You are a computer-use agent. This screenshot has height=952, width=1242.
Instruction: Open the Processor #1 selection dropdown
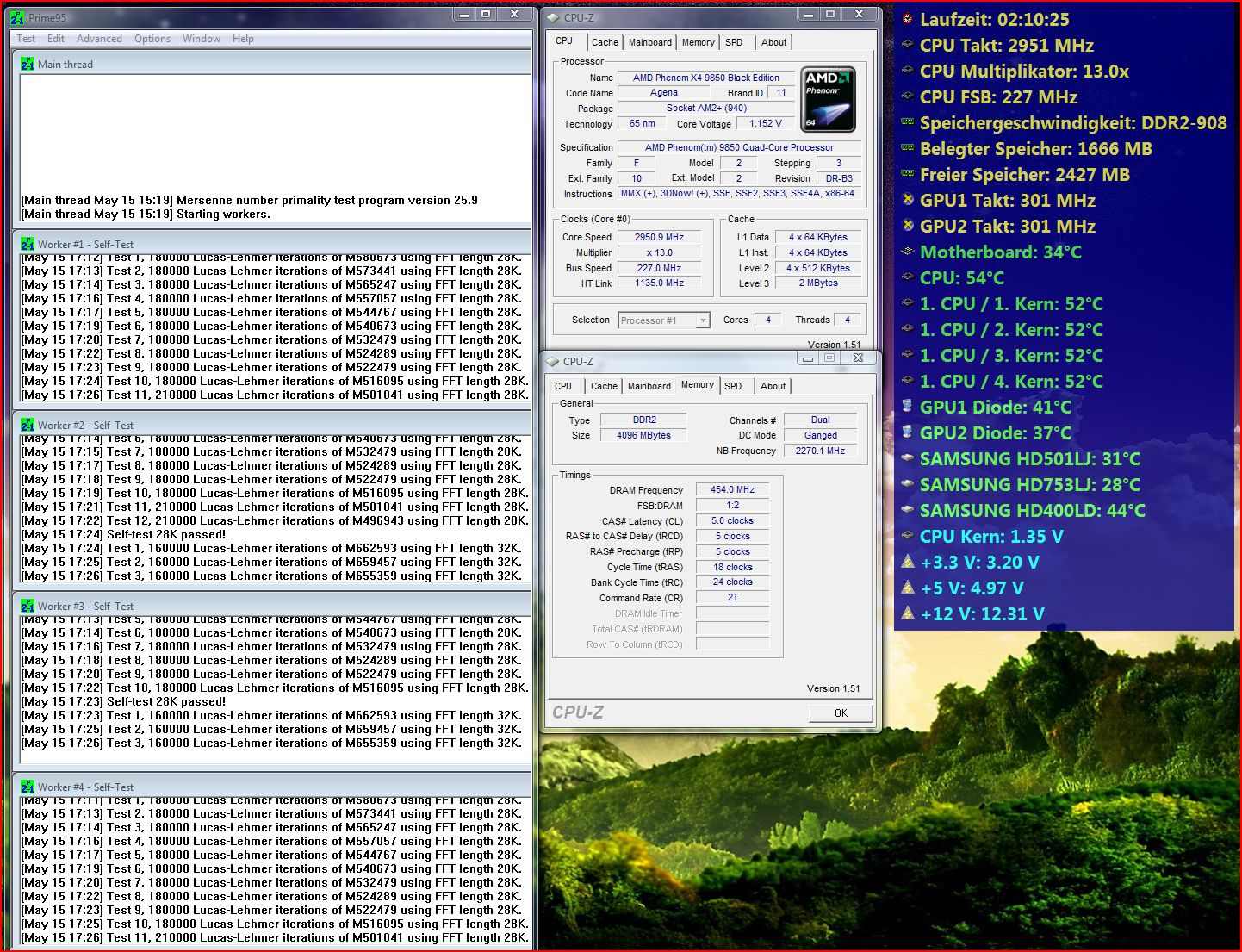664,320
